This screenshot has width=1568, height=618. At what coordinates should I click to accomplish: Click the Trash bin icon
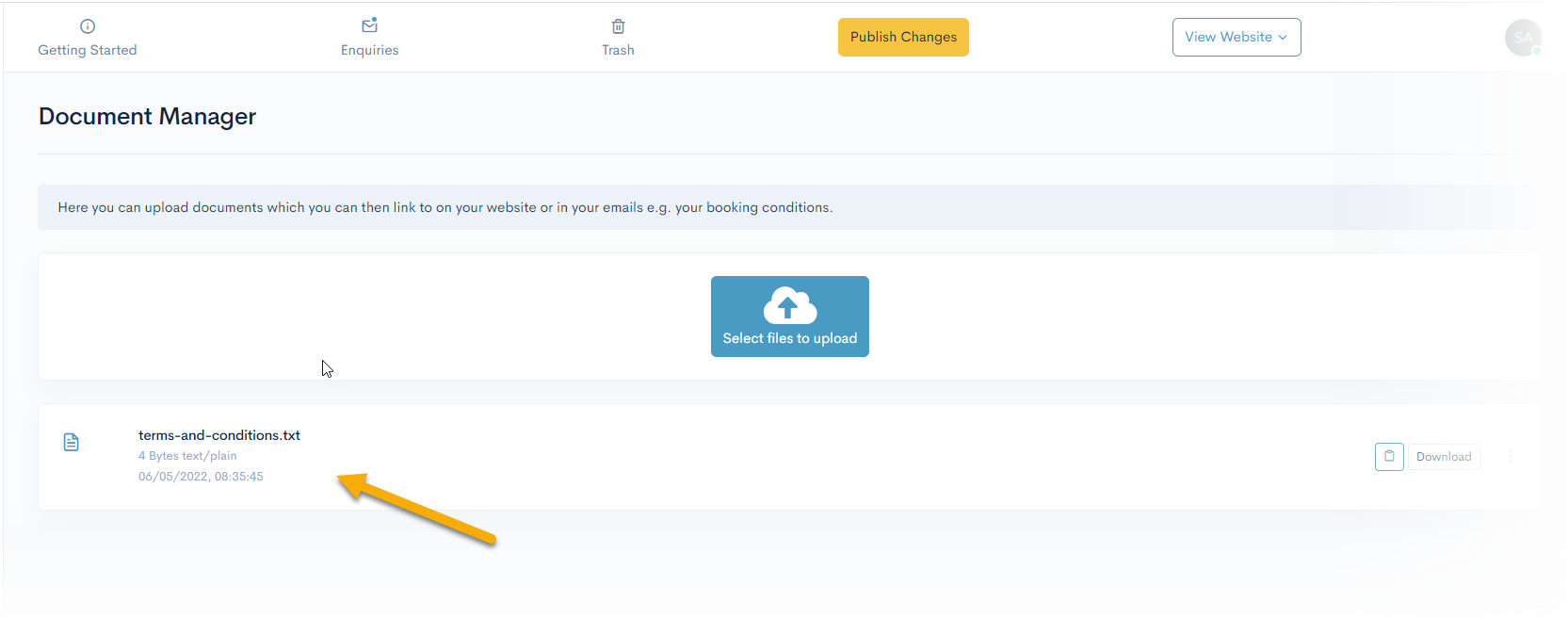[x=618, y=26]
